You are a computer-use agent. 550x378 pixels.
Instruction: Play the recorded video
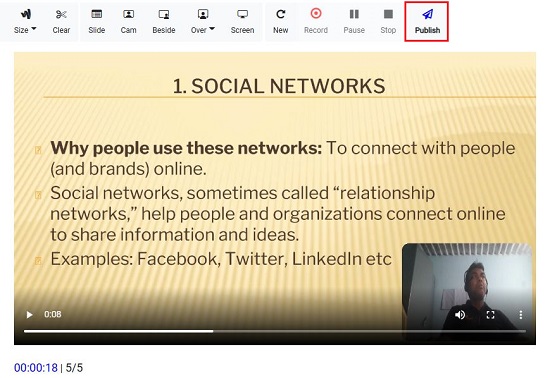29,315
